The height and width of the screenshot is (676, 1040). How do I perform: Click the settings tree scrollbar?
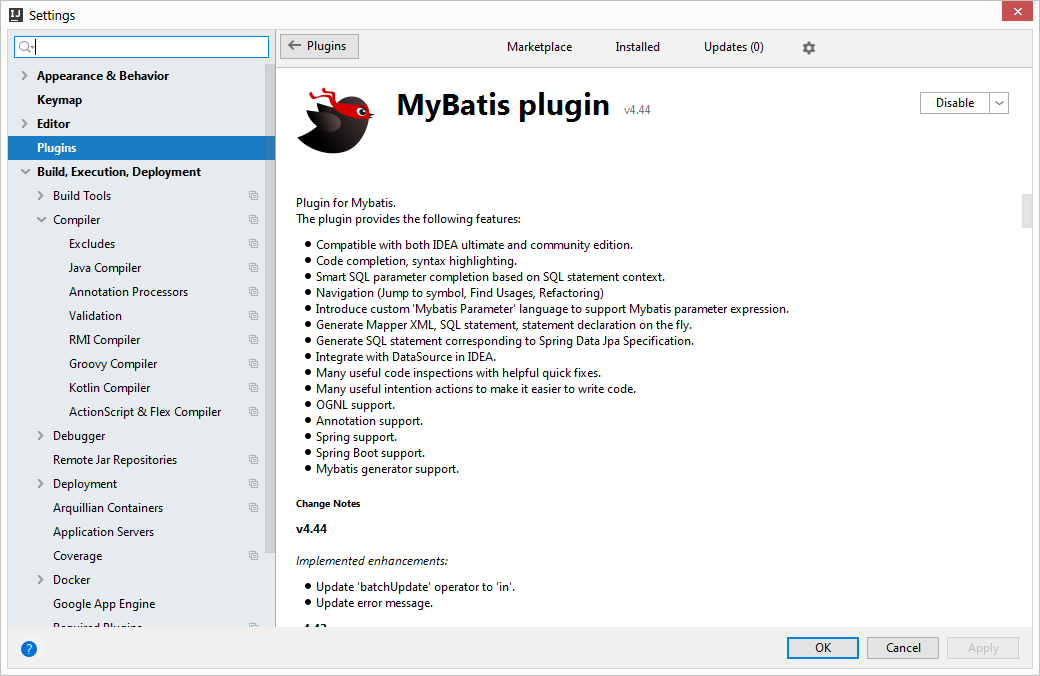click(270, 308)
